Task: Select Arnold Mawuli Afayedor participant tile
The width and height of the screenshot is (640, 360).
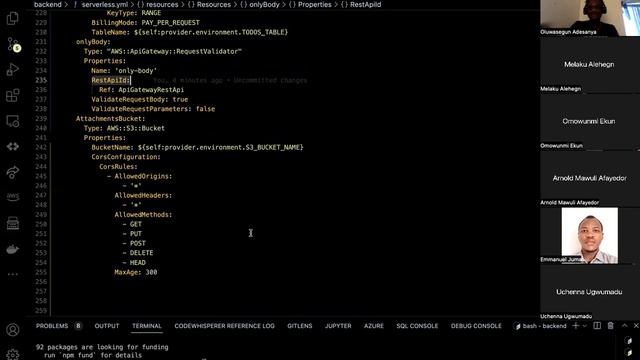Action: tap(590, 178)
